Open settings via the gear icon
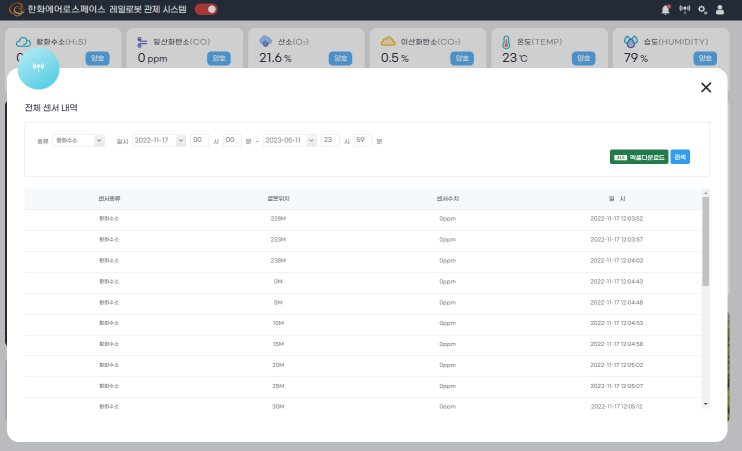The width and height of the screenshot is (742, 451). (702, 10)
